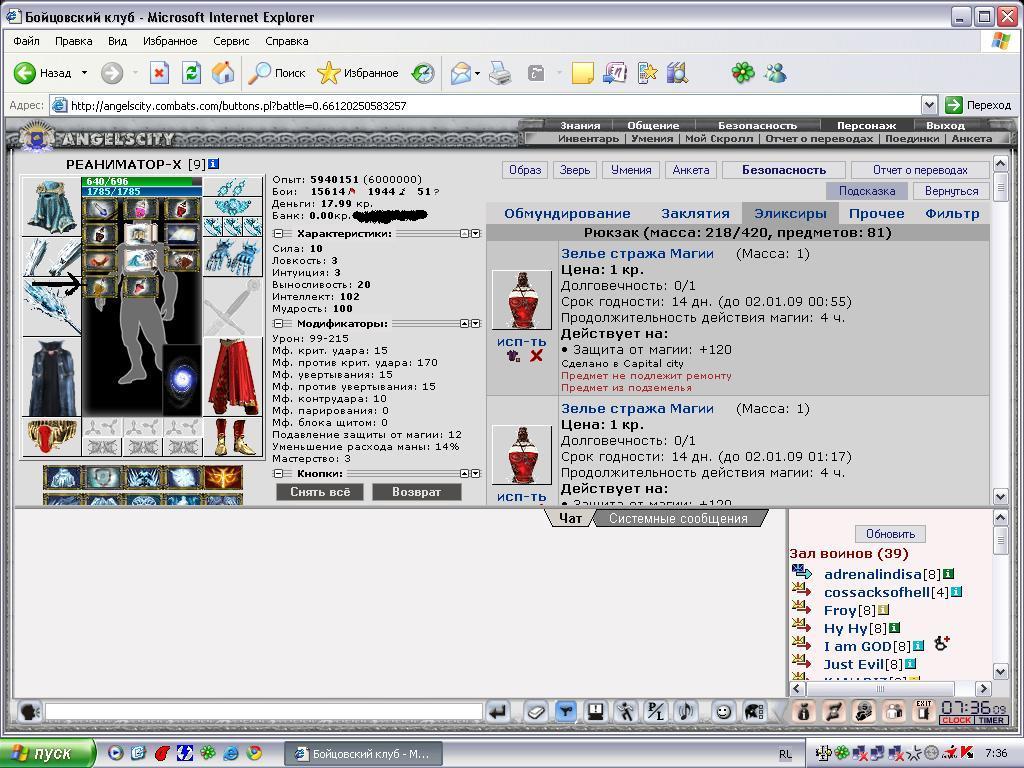Select the ice gloves equipment slot
Screen dimensions: 1024x768
pos(233,258)
